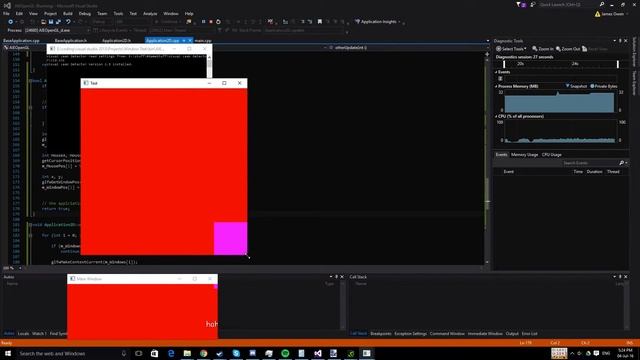Take a memory Snapshot in Process Memory graph
The width and height of the screenshot is (640, 360).
(x=576, y=86)
